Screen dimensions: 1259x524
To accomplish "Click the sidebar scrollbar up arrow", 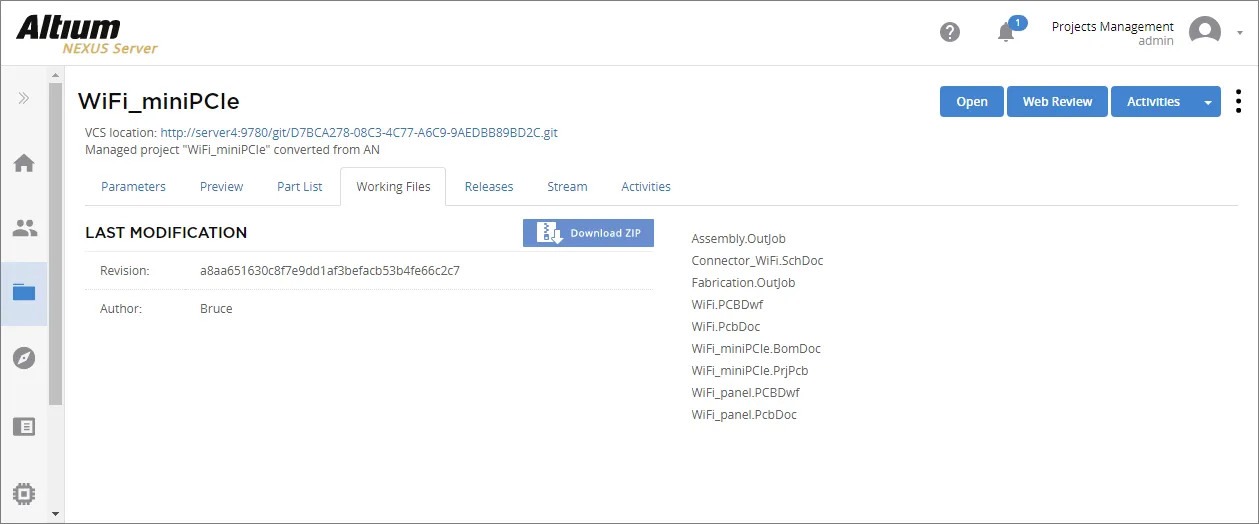I will pos(55,75).
